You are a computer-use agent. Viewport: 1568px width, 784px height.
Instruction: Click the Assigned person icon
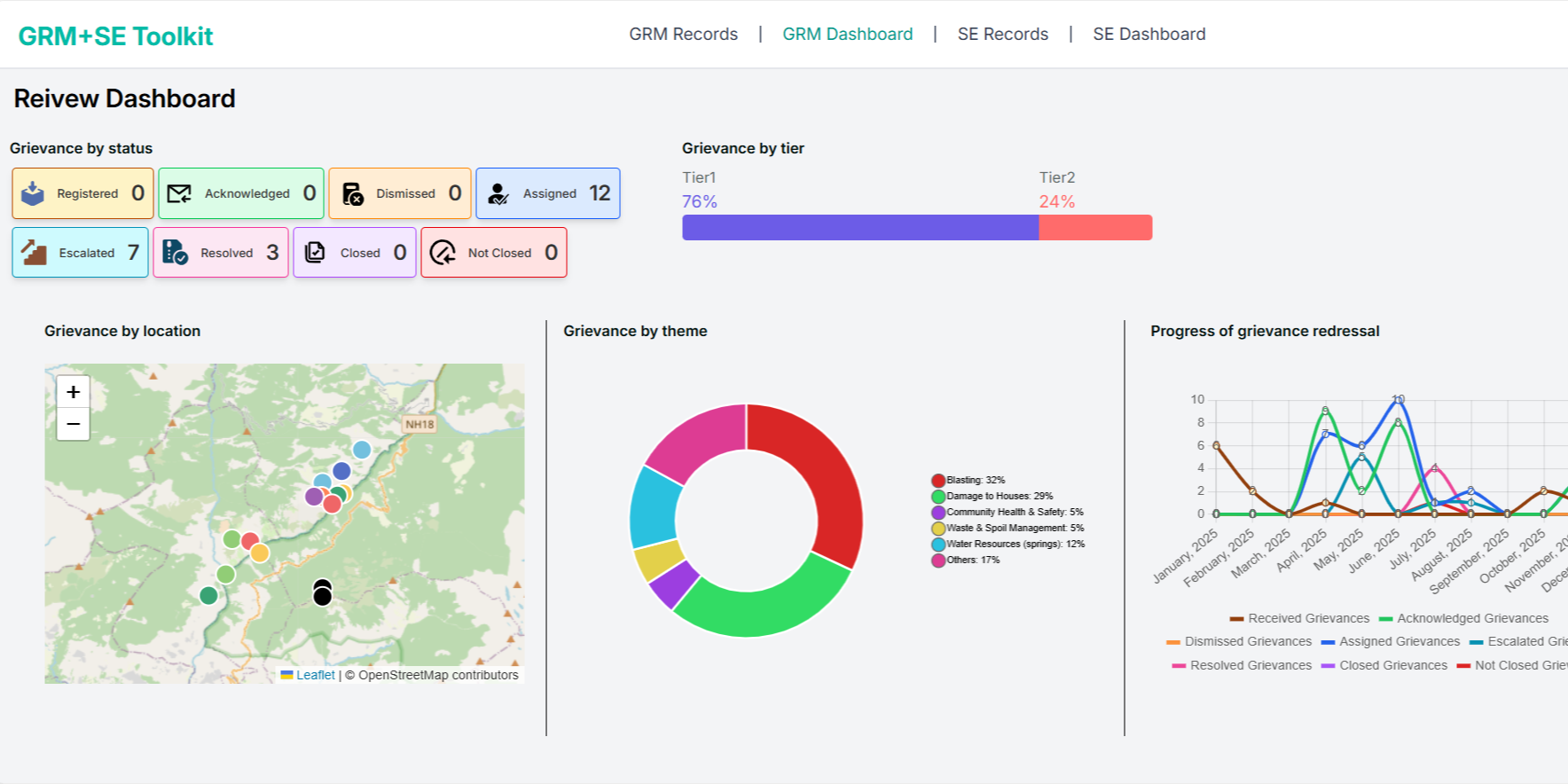click(498, 193)
